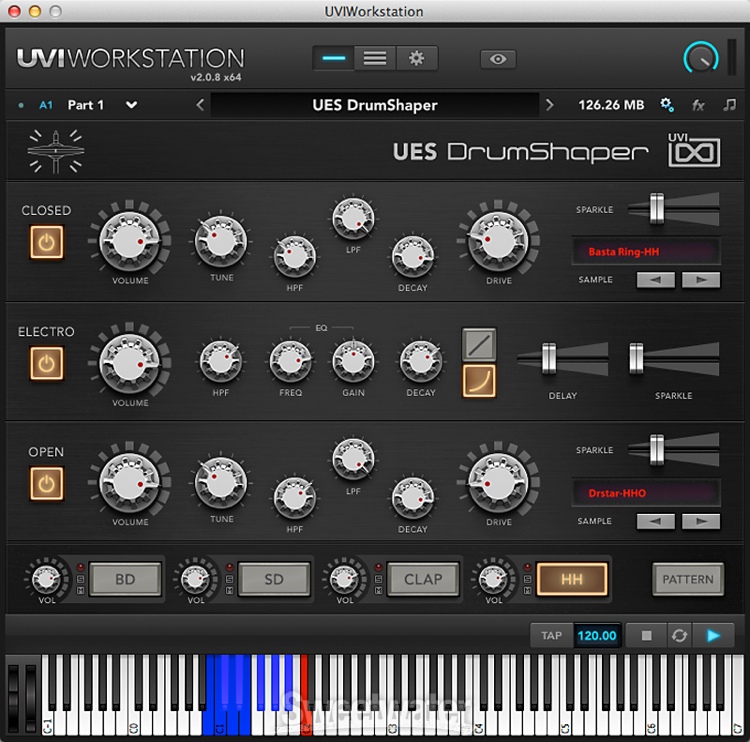Image resolution: width=750 pixels, height=742 pixels.
Task: Click the CLOSED section DRIVE knob
Action: [x=498, y=241]
